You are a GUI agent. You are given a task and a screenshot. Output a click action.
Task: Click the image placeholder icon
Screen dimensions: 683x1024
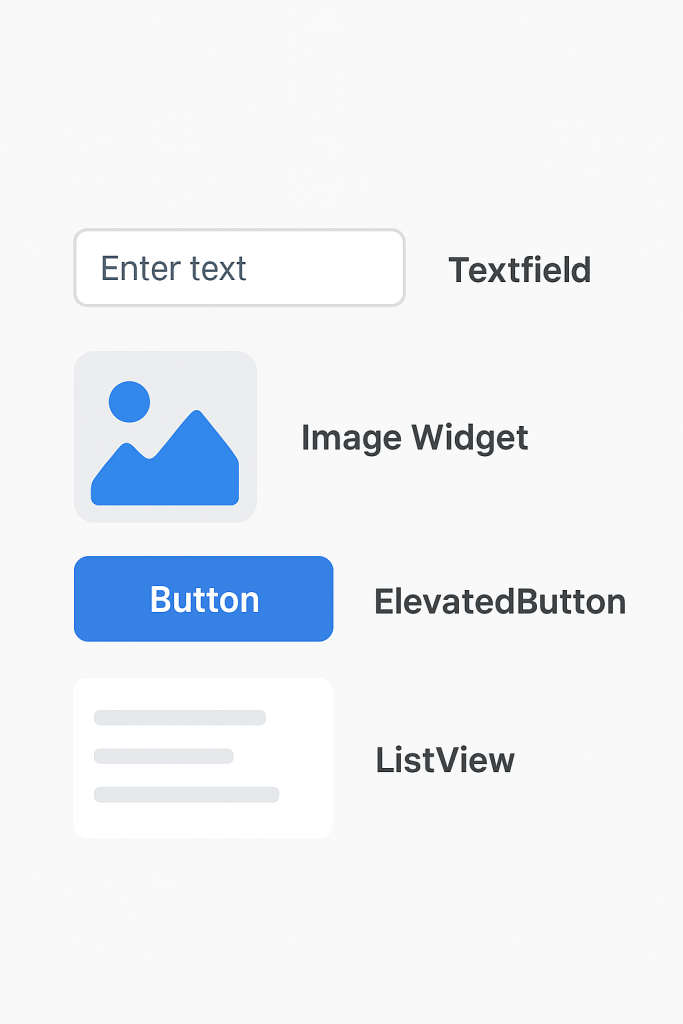click(x=165, y=437)
